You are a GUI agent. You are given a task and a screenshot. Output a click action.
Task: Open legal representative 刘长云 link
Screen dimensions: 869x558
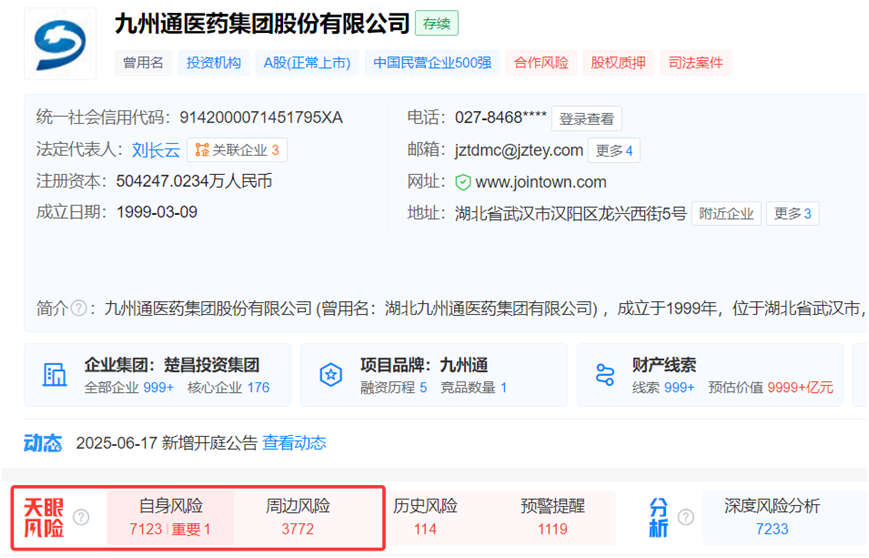click(x=156, y=150)
